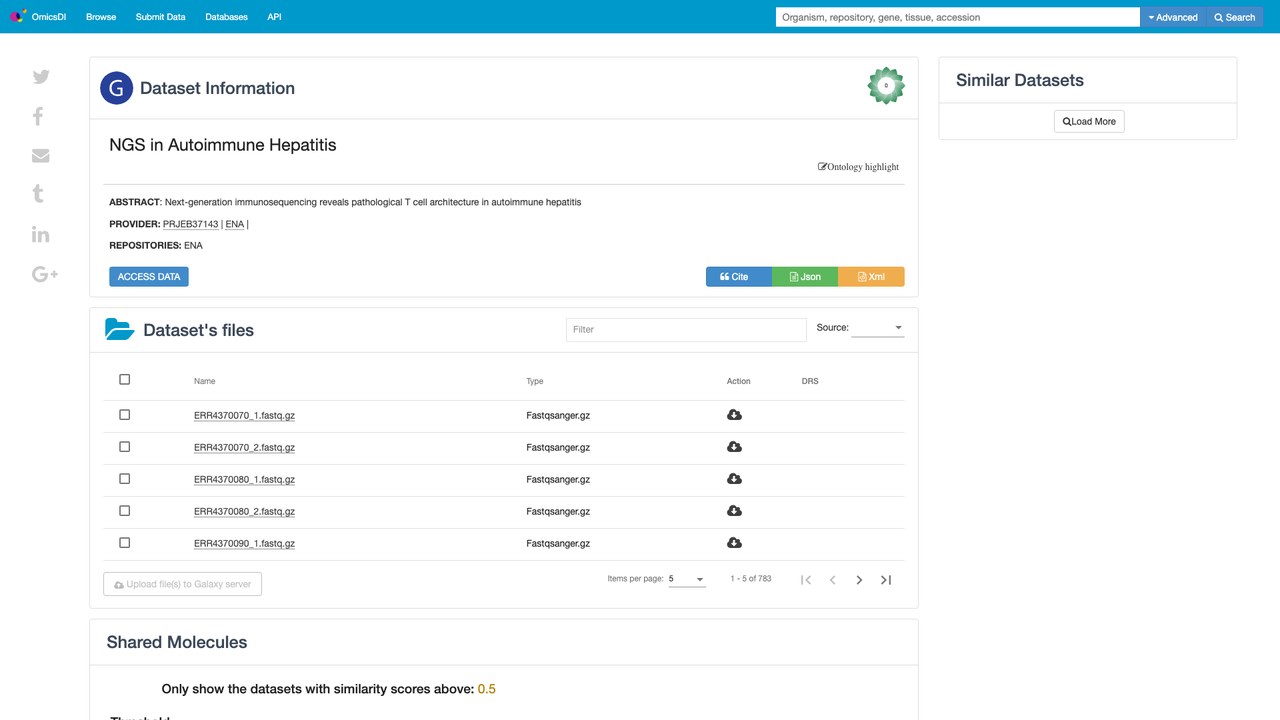Open the API menu item

(x=274, y=17)
